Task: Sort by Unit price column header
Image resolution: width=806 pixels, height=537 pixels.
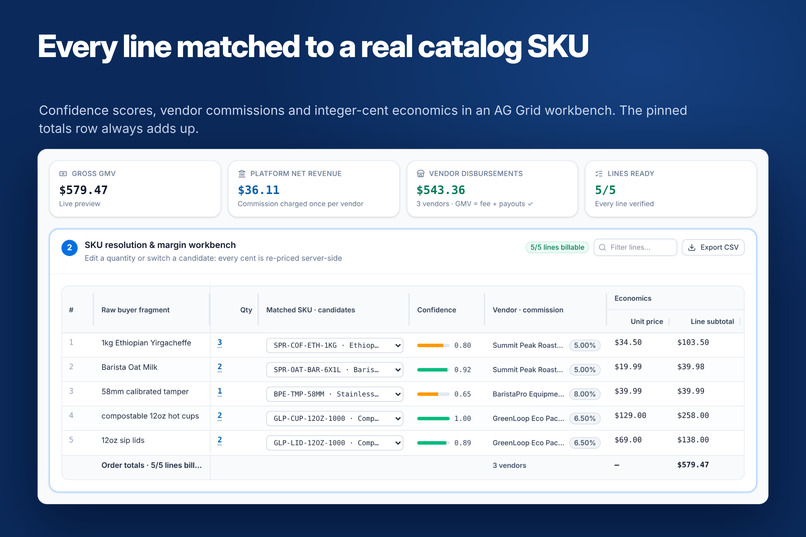Action: (x=647, y=321)
